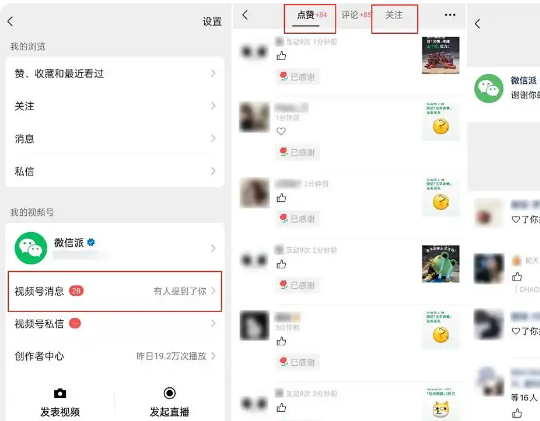
Task: Open the 关注 row chevron in 我的浏览
Action: (213, 106)
